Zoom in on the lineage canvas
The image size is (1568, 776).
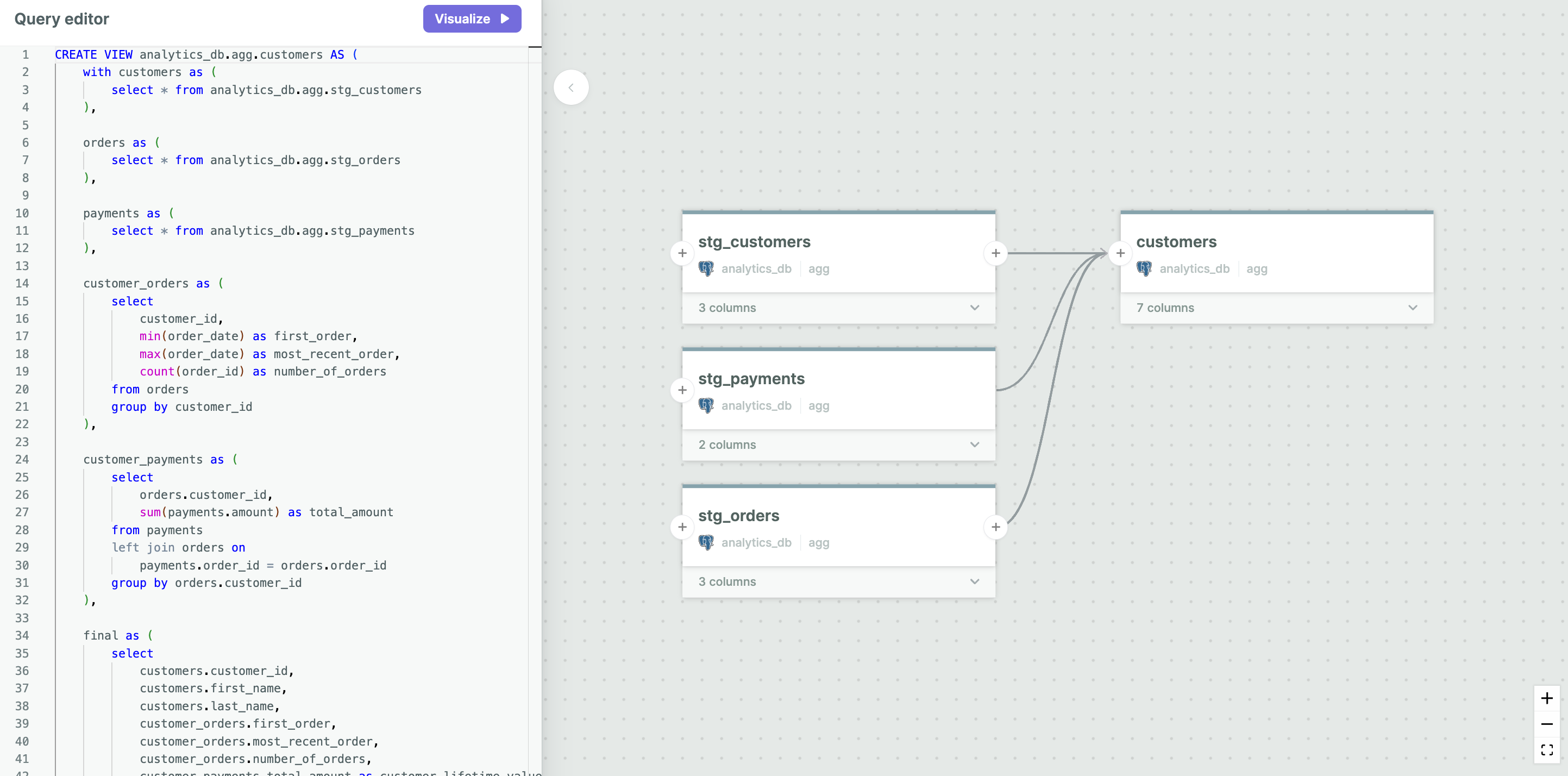click(x=1548, y=698)
